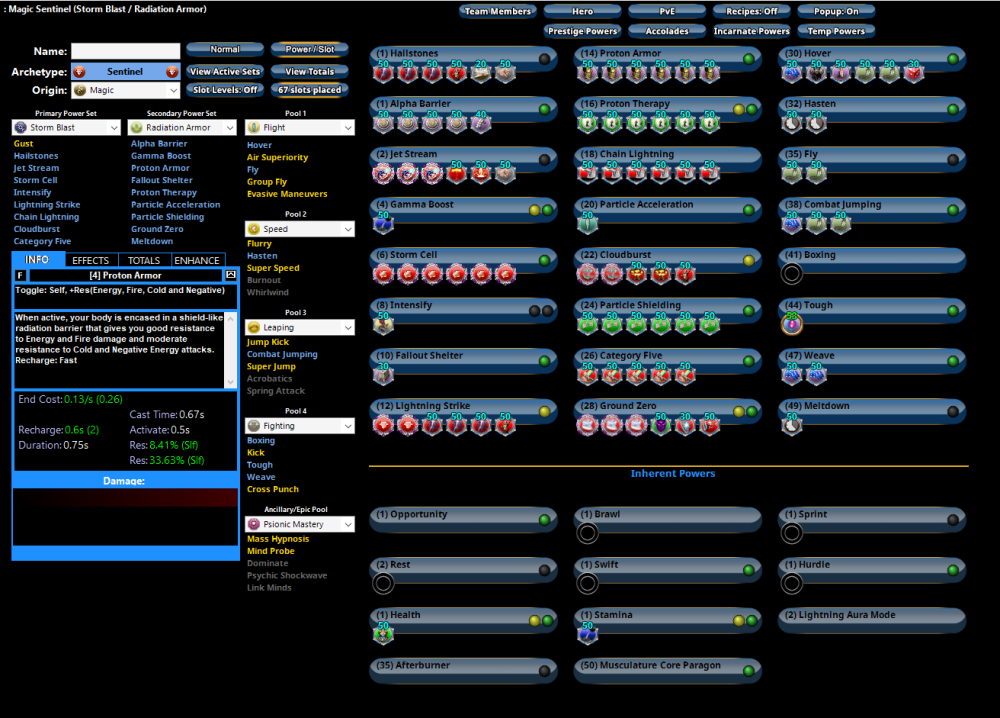The height and width of the screenshot is (718, 1000).
Task: Toggle the Proton Armor power green indicator
Action: 749,59
